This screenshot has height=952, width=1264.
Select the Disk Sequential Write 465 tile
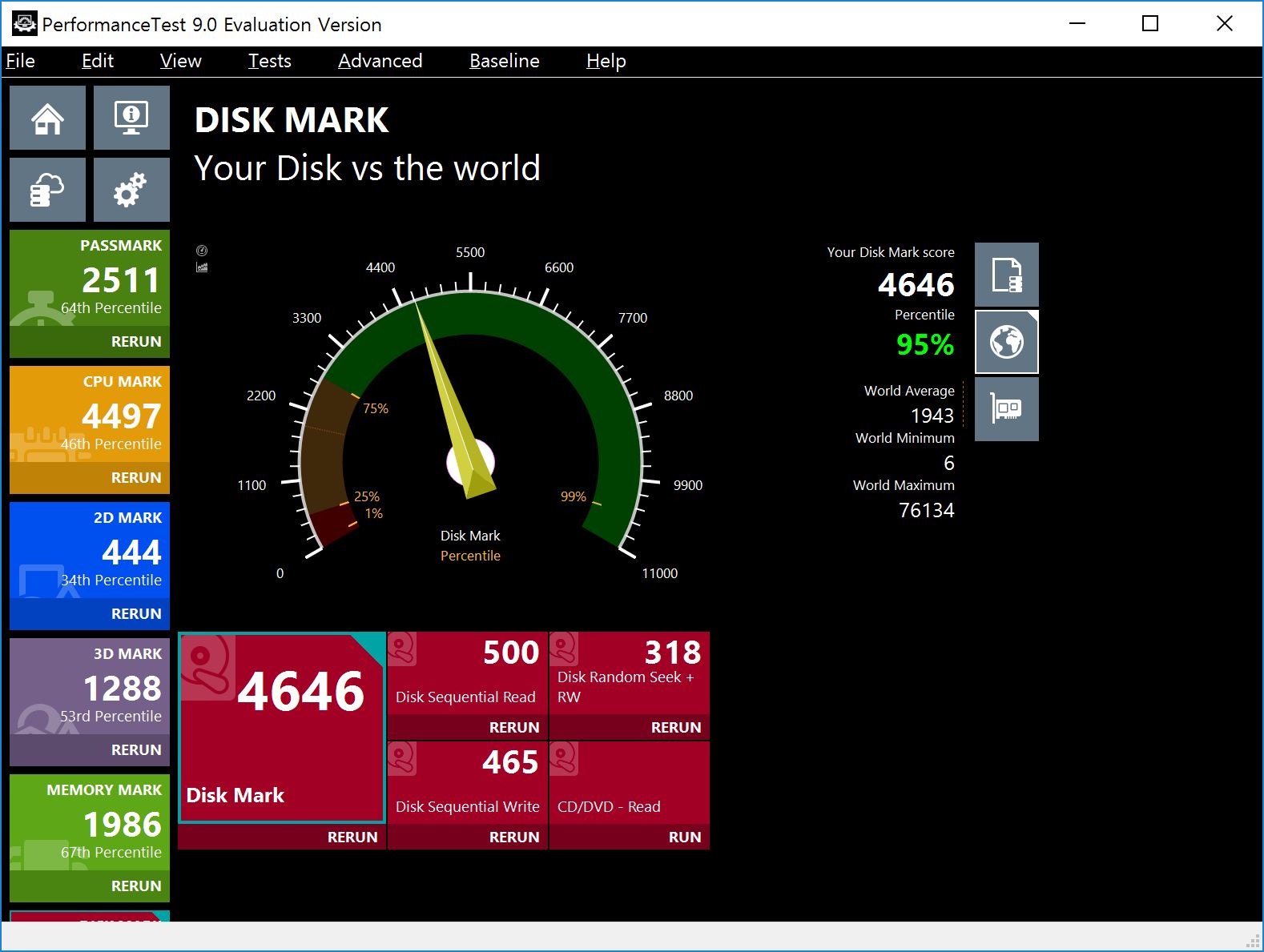click(468, 783)
